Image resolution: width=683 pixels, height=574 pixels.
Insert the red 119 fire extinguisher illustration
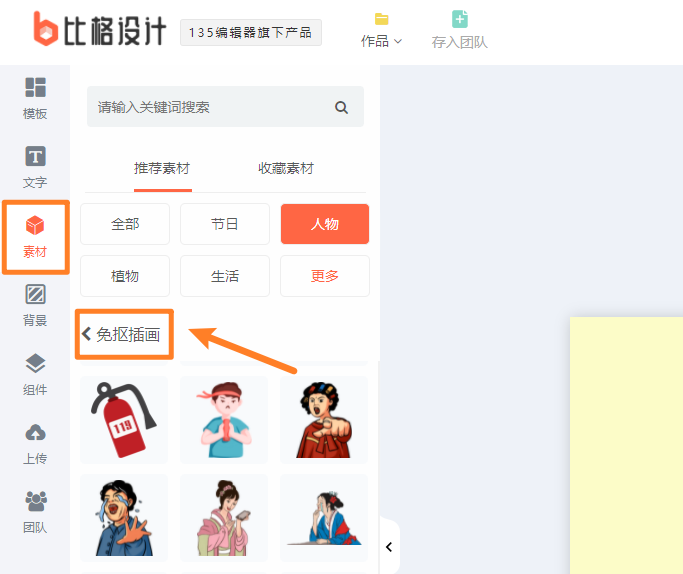tap(124, 420)
